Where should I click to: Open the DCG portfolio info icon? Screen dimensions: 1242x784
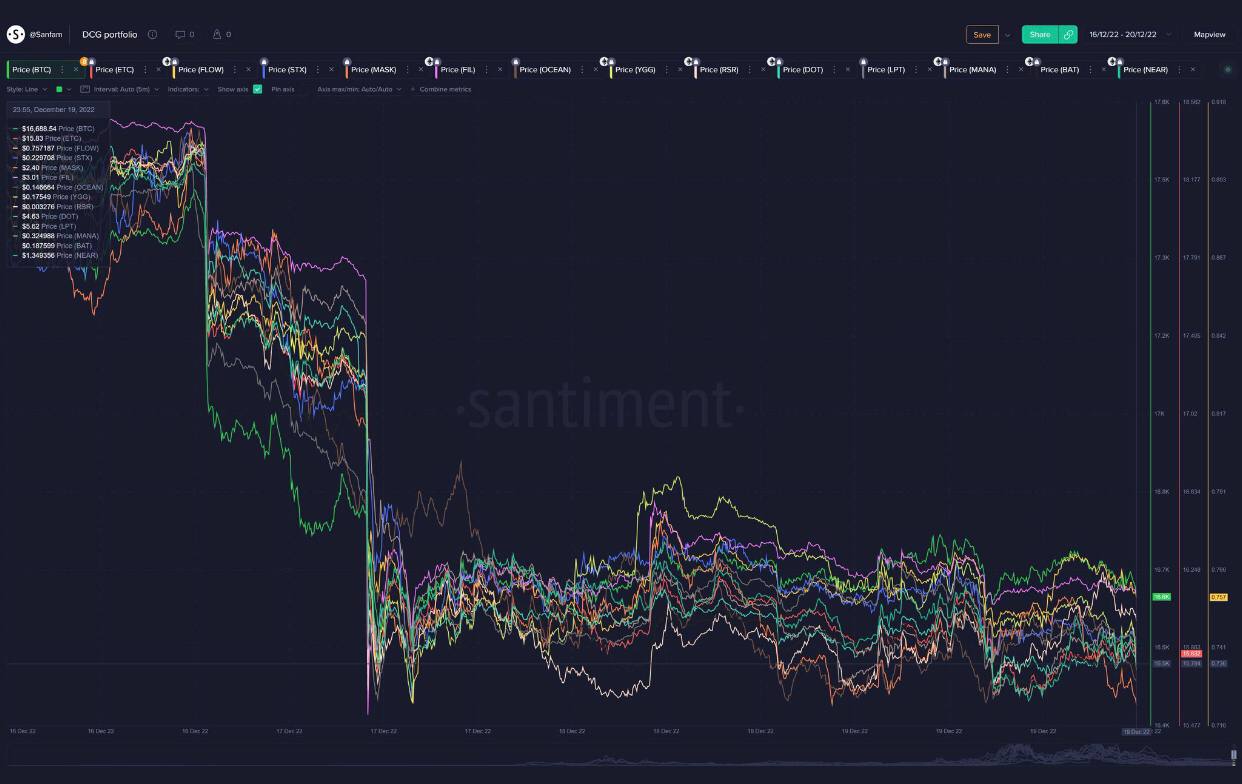click(x=152, y=35)
